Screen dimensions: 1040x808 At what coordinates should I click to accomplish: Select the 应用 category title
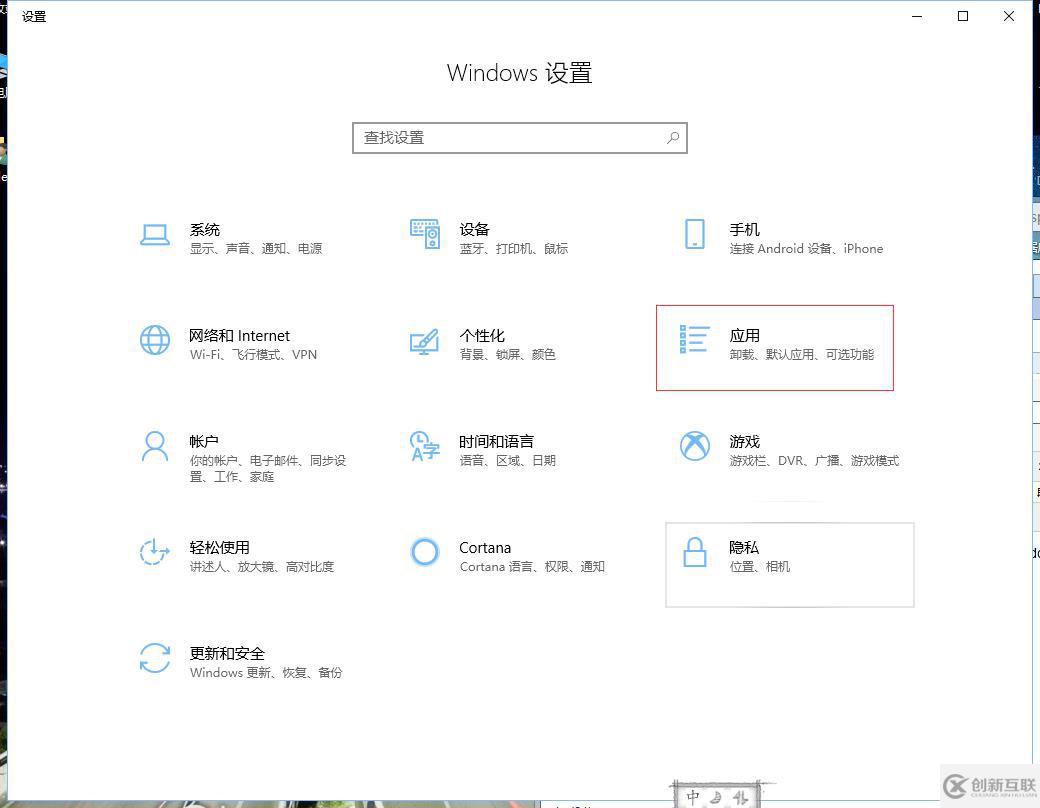[x=744, y=336]
